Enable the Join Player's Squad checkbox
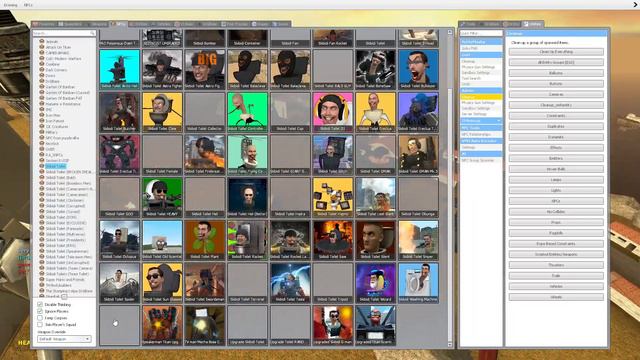The height and width of the screenshot is (360, 640). [40, 324]
